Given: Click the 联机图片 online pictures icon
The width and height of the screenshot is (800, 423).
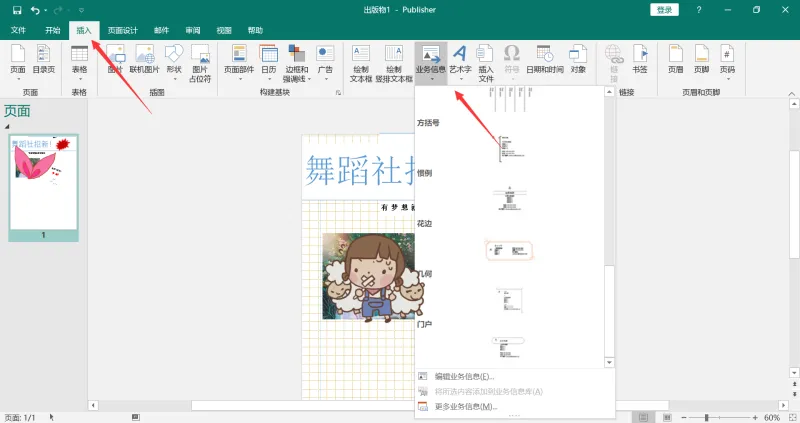Looking at the screenshot, I should pyautogui.click(x=144, y=59).
